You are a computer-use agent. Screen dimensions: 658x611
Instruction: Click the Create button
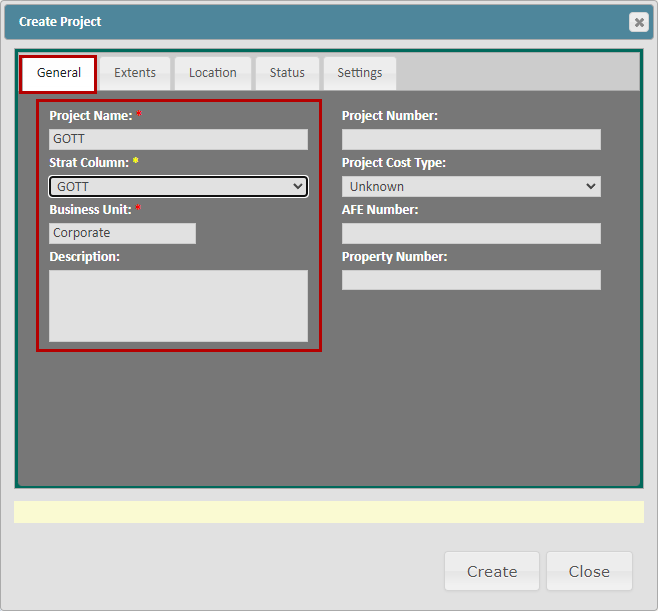point(492,571)
